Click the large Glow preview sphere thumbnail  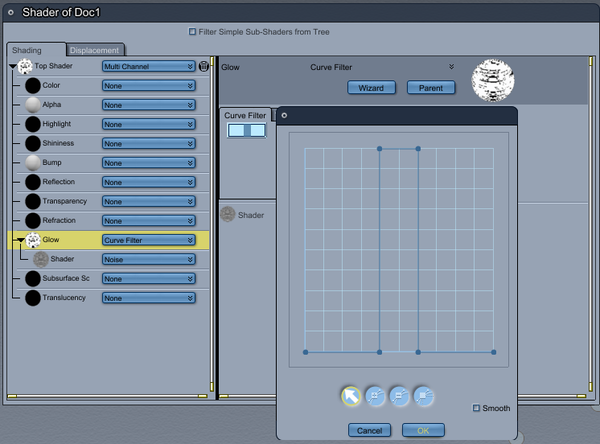click(493, 80)
